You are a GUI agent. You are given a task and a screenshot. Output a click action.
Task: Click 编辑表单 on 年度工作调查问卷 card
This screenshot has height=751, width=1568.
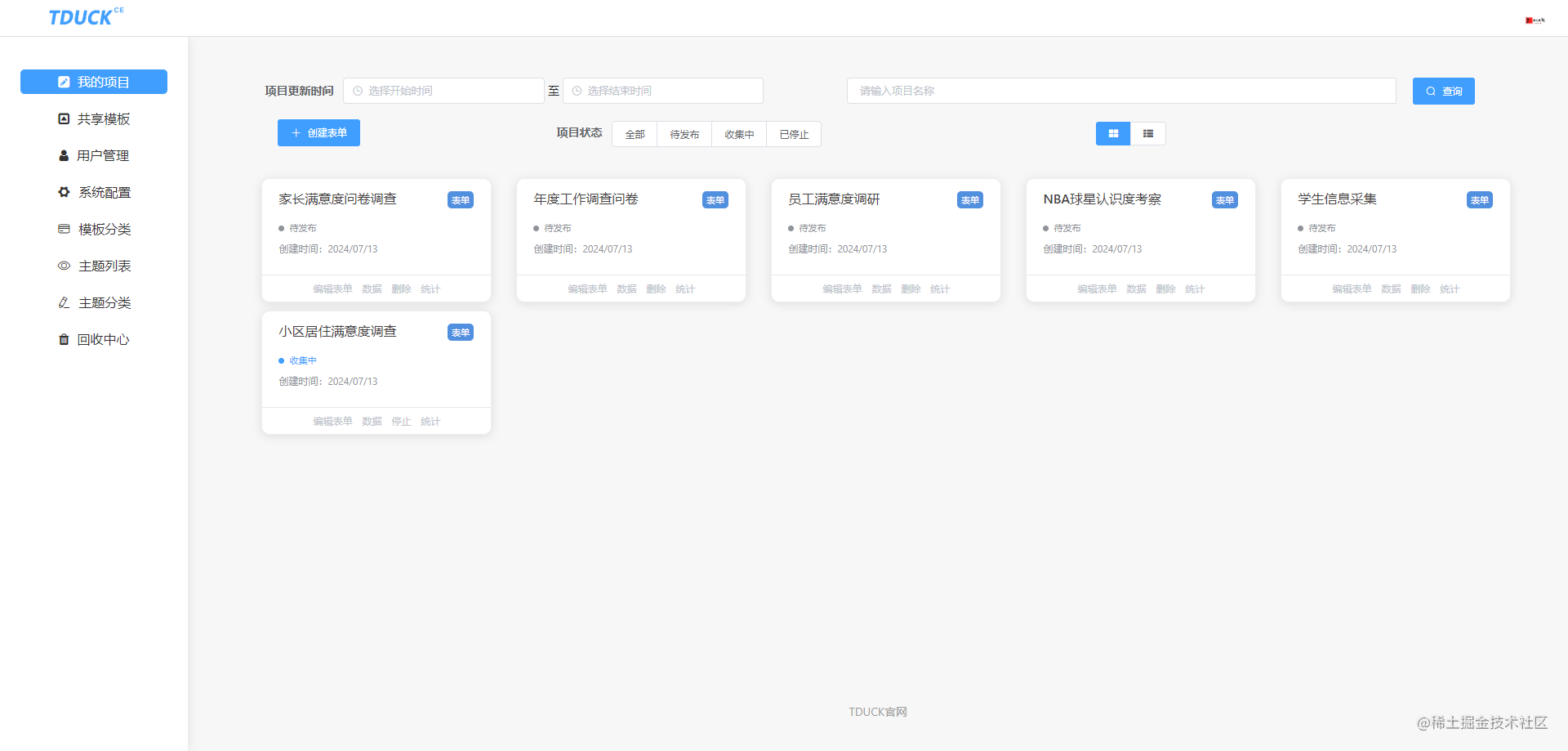click(x=587, y=288)
